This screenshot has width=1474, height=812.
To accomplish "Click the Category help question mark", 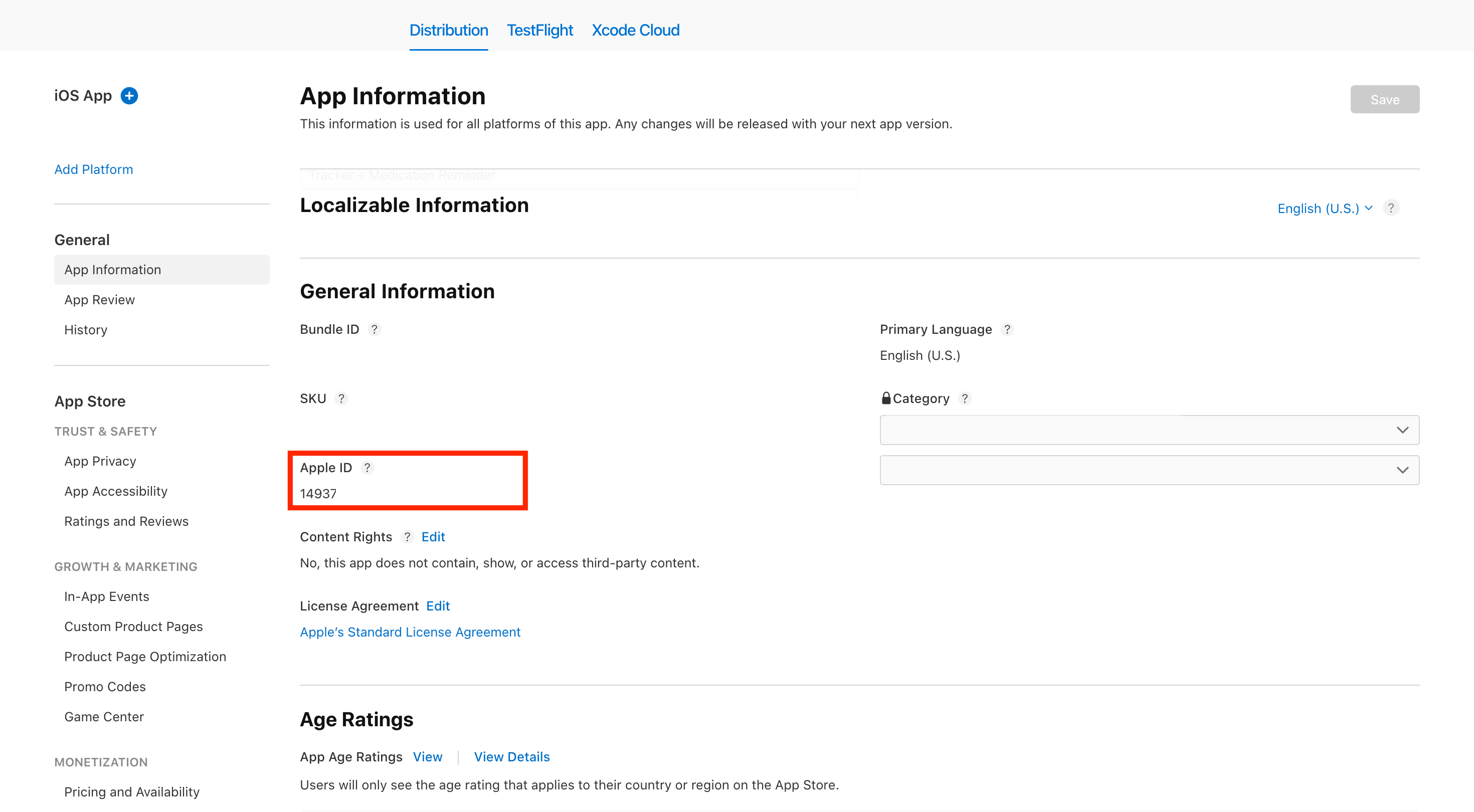I will tap(965, 399).
